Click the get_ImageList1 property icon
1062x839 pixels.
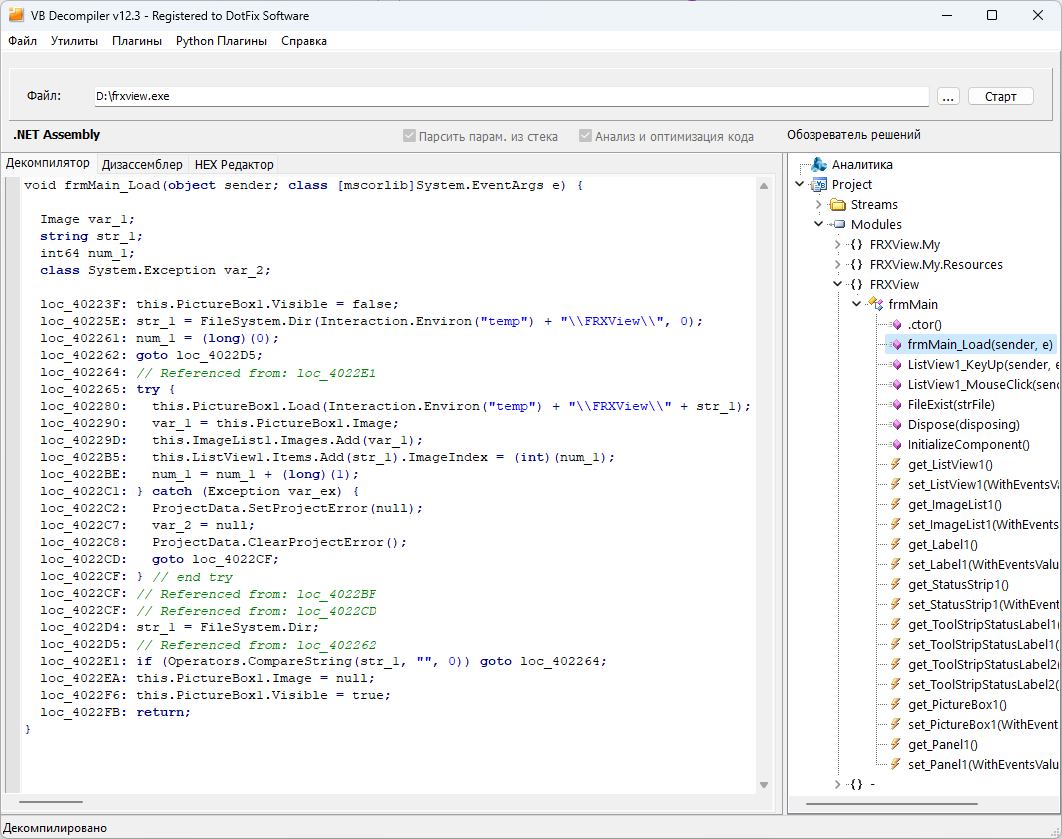(x=896, y=504)
